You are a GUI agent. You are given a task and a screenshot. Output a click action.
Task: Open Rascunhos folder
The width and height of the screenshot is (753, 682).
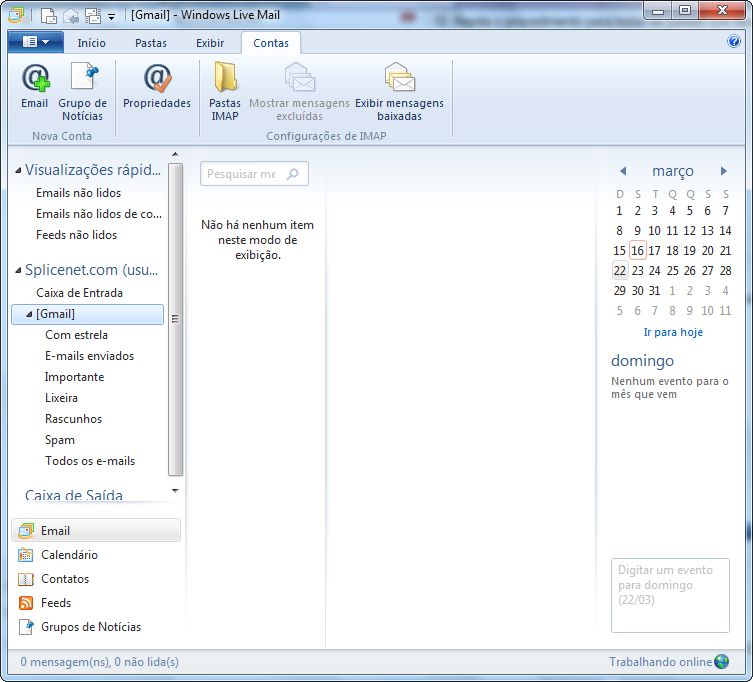[x=73, y=419]
